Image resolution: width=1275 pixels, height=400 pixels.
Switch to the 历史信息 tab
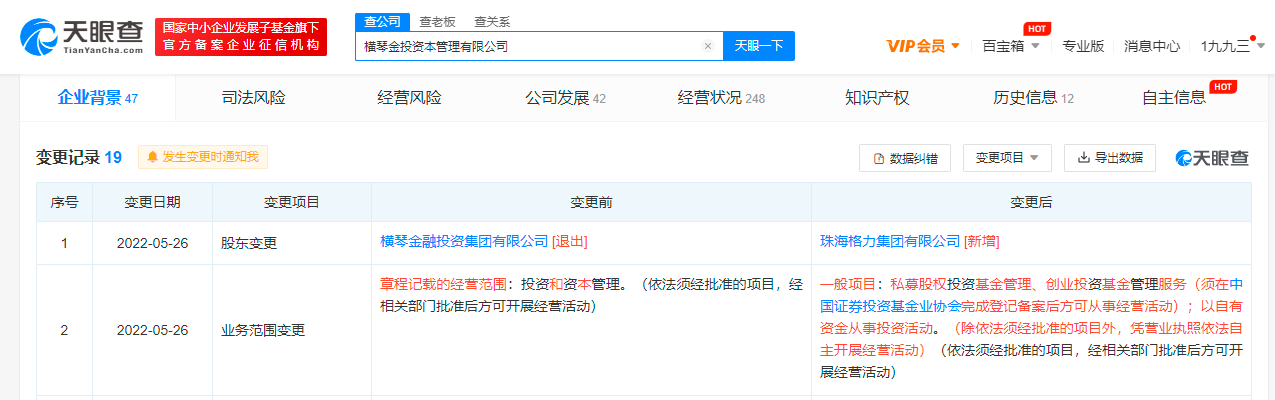pyautogui.click(x=1033, y=98)
